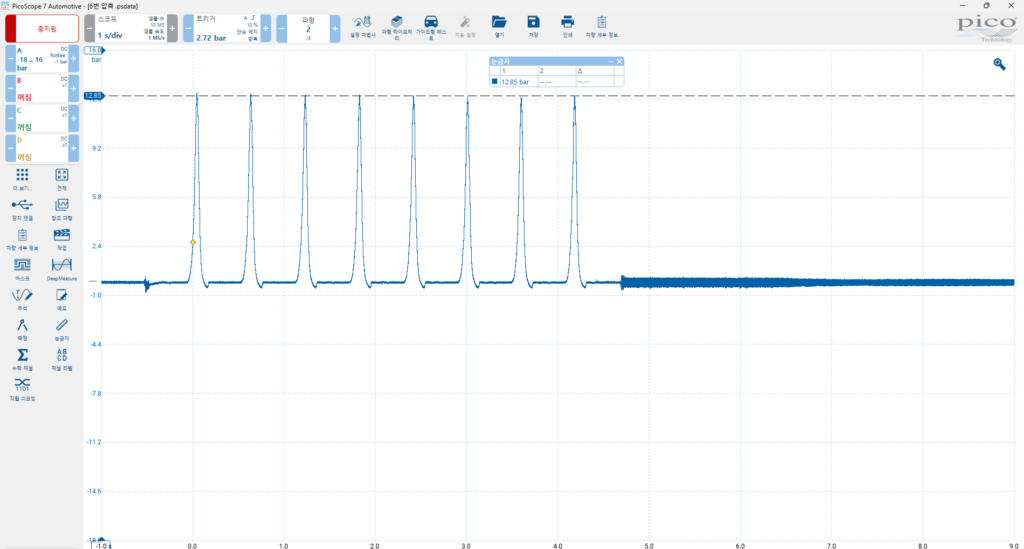1024x549 pixels.
Task: Select the Math channel sigma icon
Action: [x=22, y=355]
